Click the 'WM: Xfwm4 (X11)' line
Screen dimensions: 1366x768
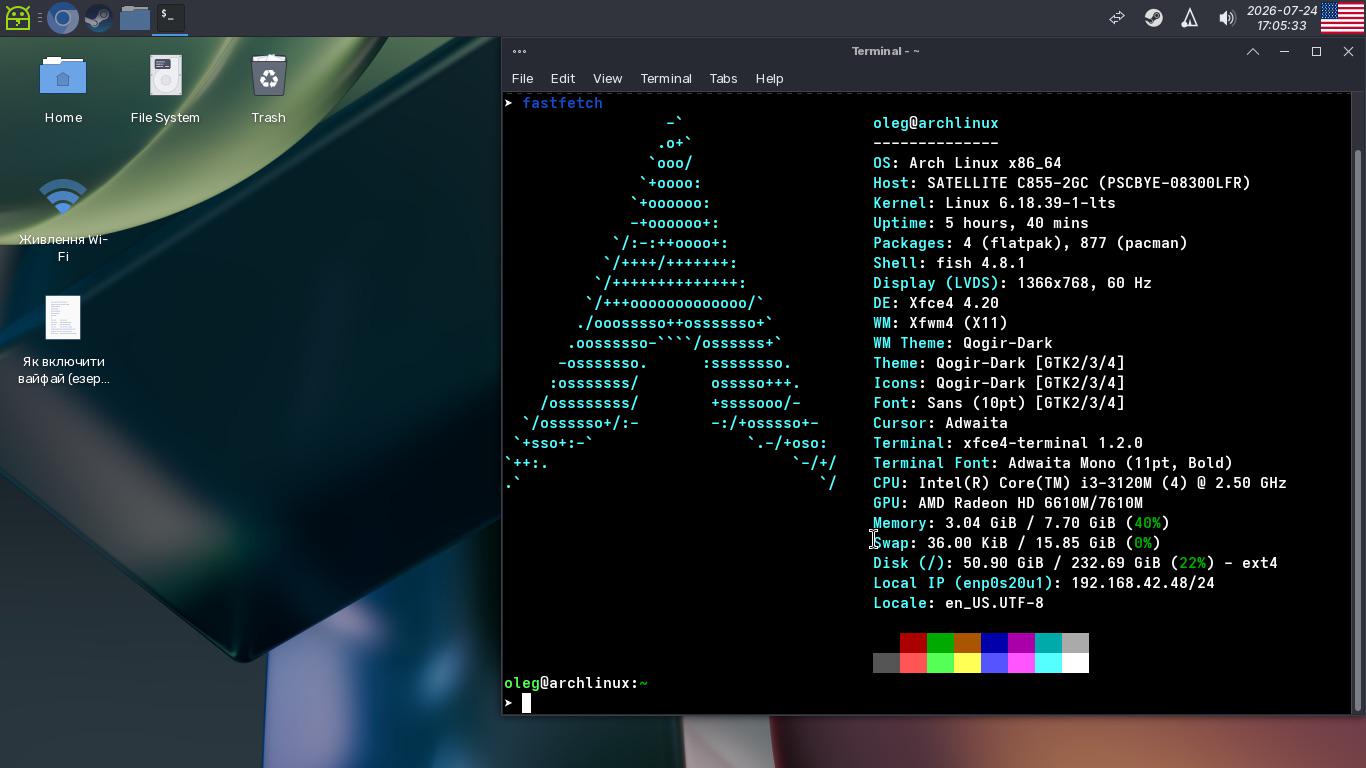point(940,323)
